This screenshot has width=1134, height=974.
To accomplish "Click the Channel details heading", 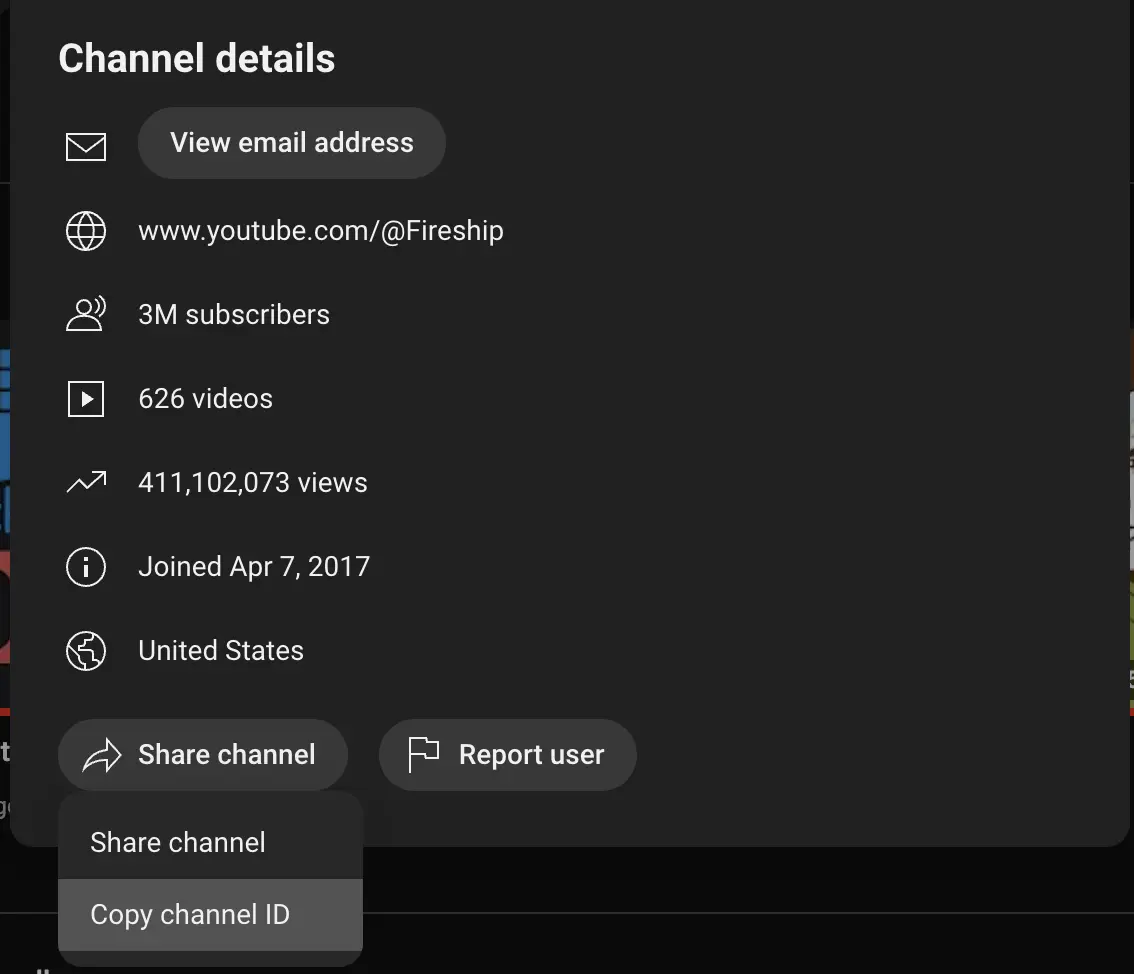I will tap(197, 58).
